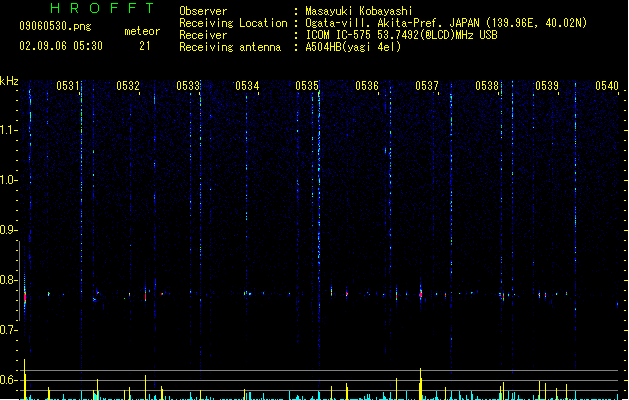Image resolution: width=629 pixels, height=400 pixels.
Task: Click the Receiving Location label
Action: (x=233, y=23)
